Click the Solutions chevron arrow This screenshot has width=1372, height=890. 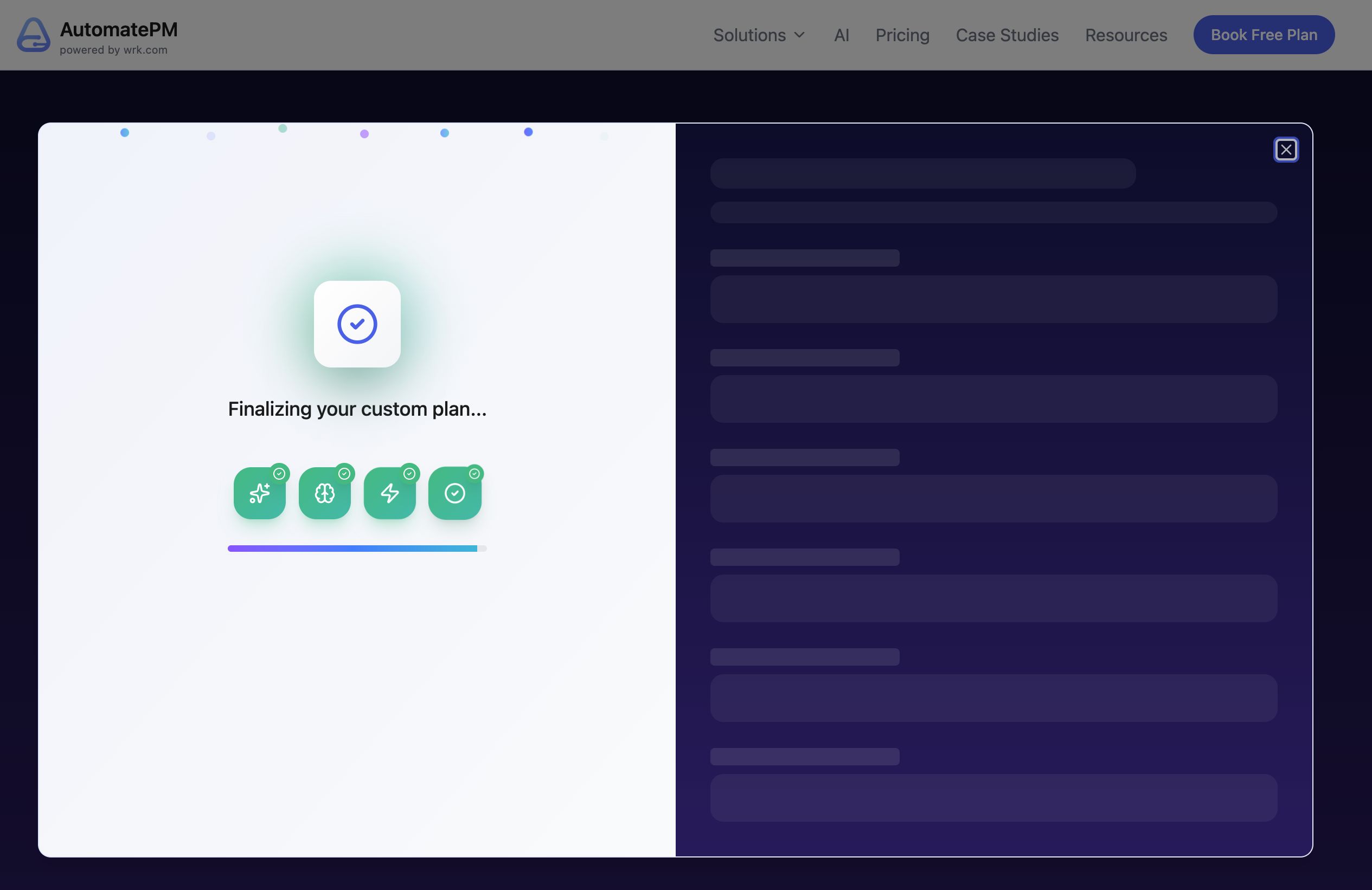pos(799,35)
